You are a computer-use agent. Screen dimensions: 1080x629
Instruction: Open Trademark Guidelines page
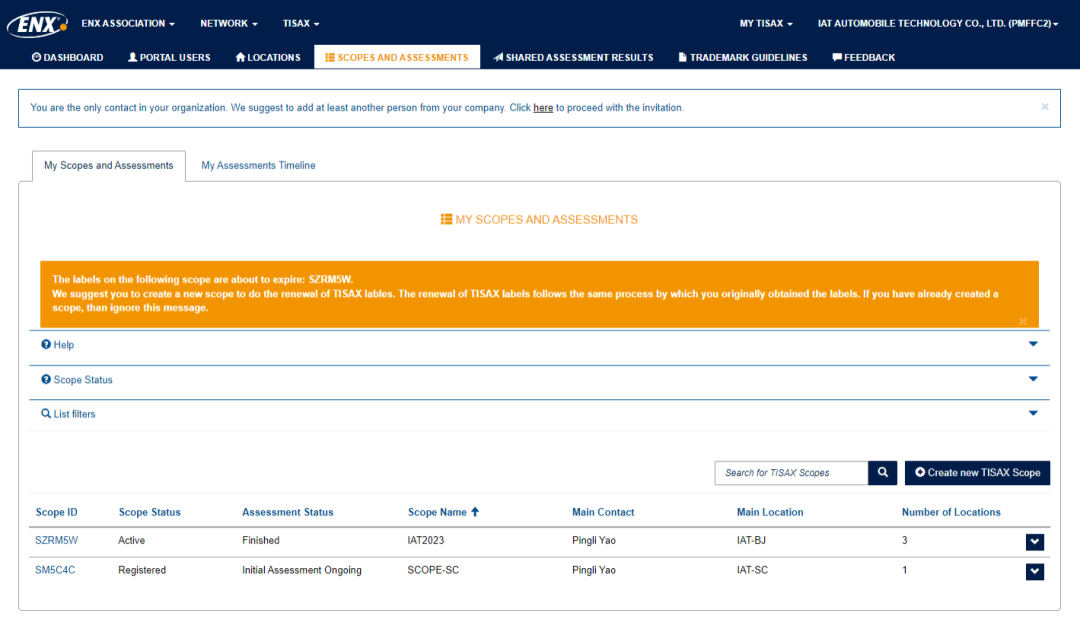point(742,58)
